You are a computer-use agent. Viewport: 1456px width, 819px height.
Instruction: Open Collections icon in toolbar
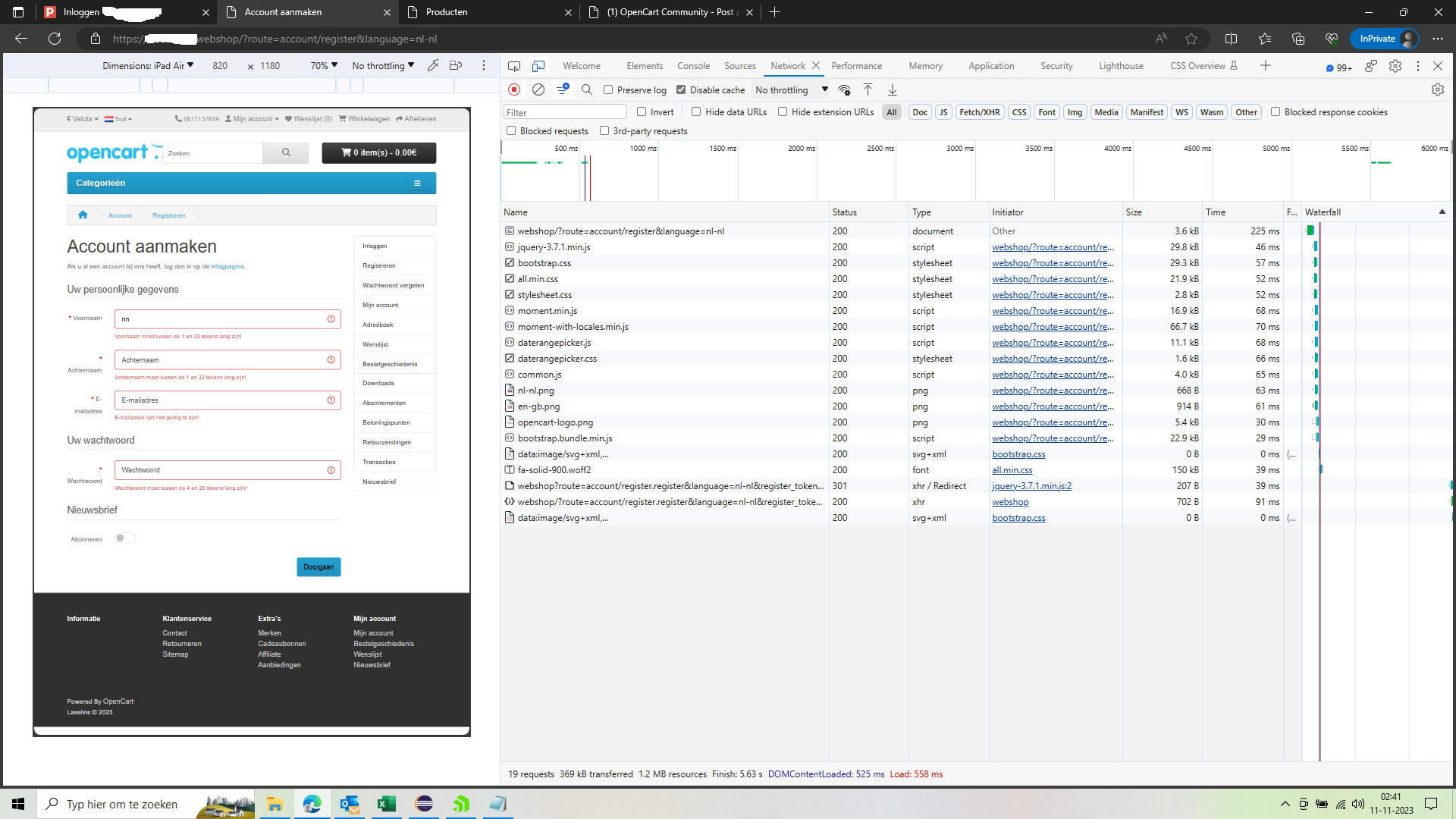click(1298, 39)
